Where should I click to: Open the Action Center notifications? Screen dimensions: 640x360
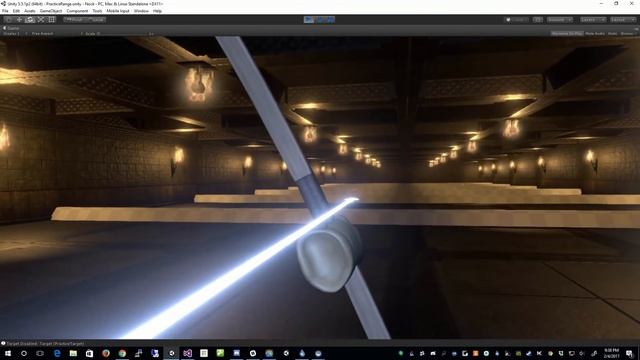630,353
